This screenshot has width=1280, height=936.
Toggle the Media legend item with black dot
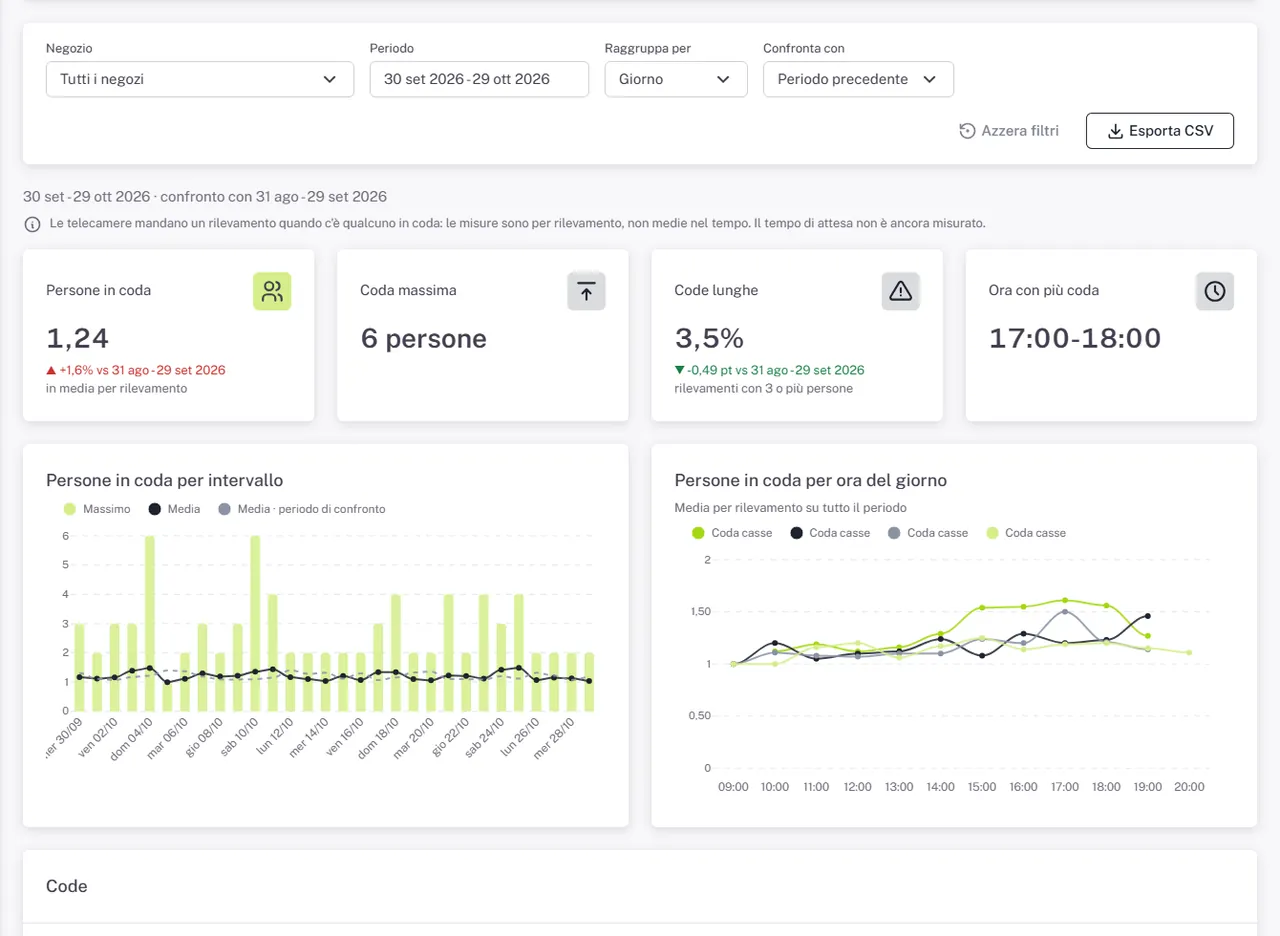[x=174, y=509]
